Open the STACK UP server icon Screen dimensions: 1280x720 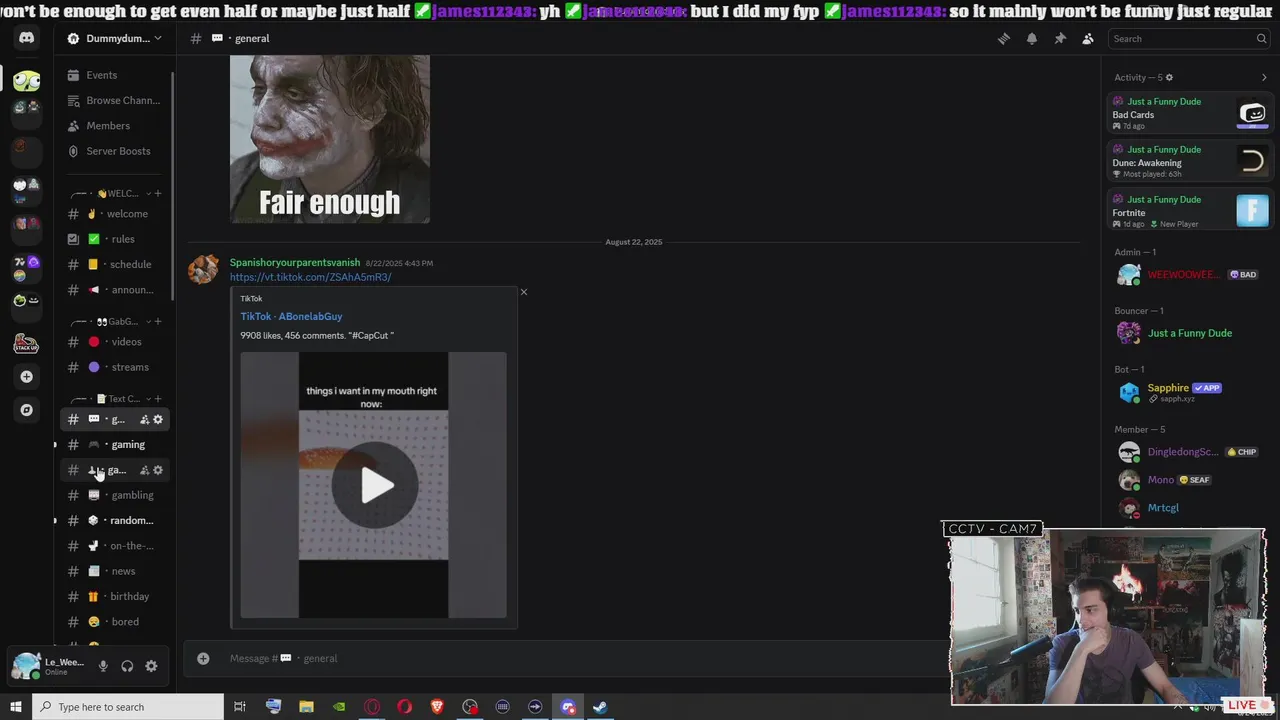coord(26,344)
